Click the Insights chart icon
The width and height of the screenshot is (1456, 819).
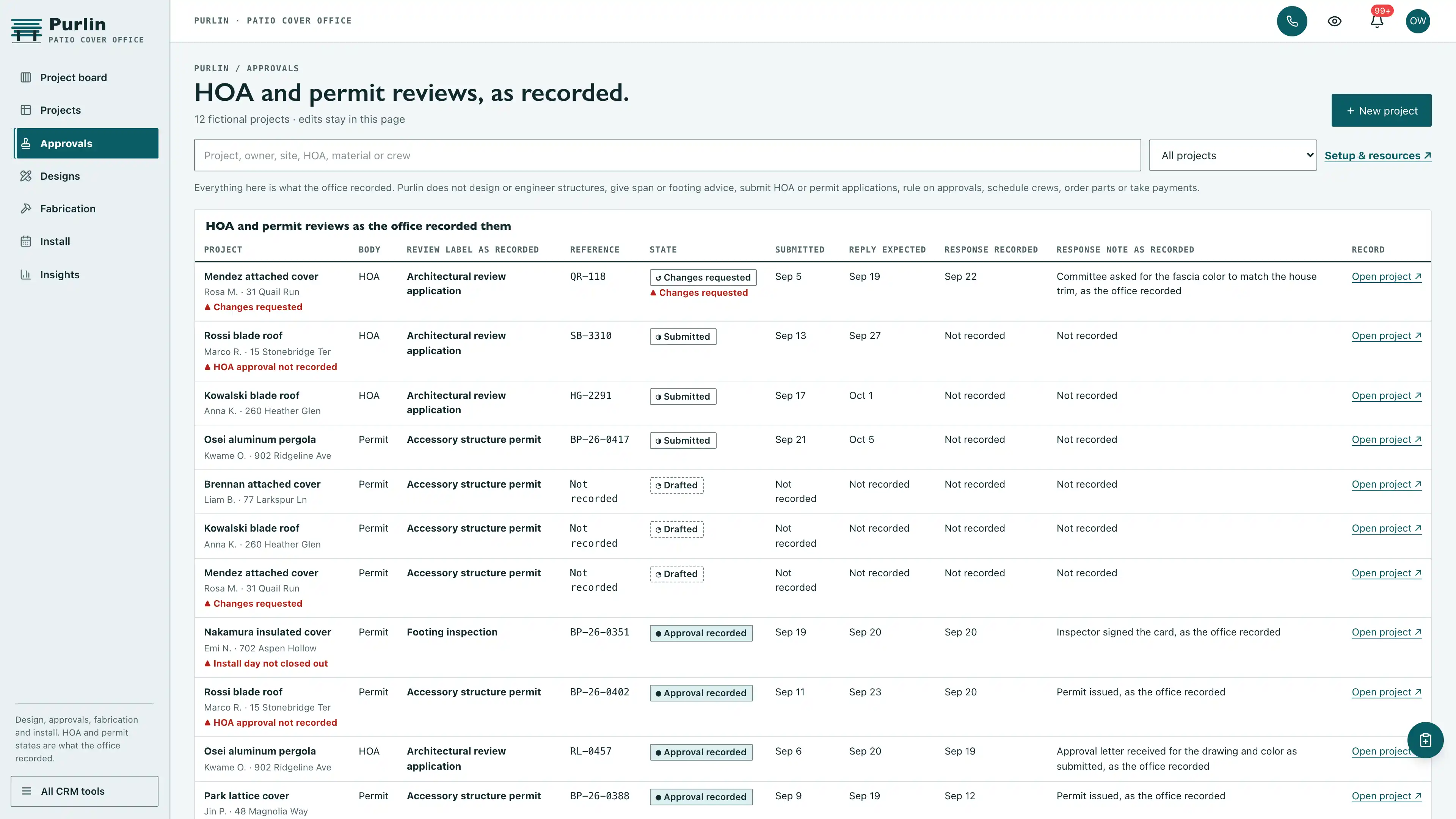pos(26,275)
